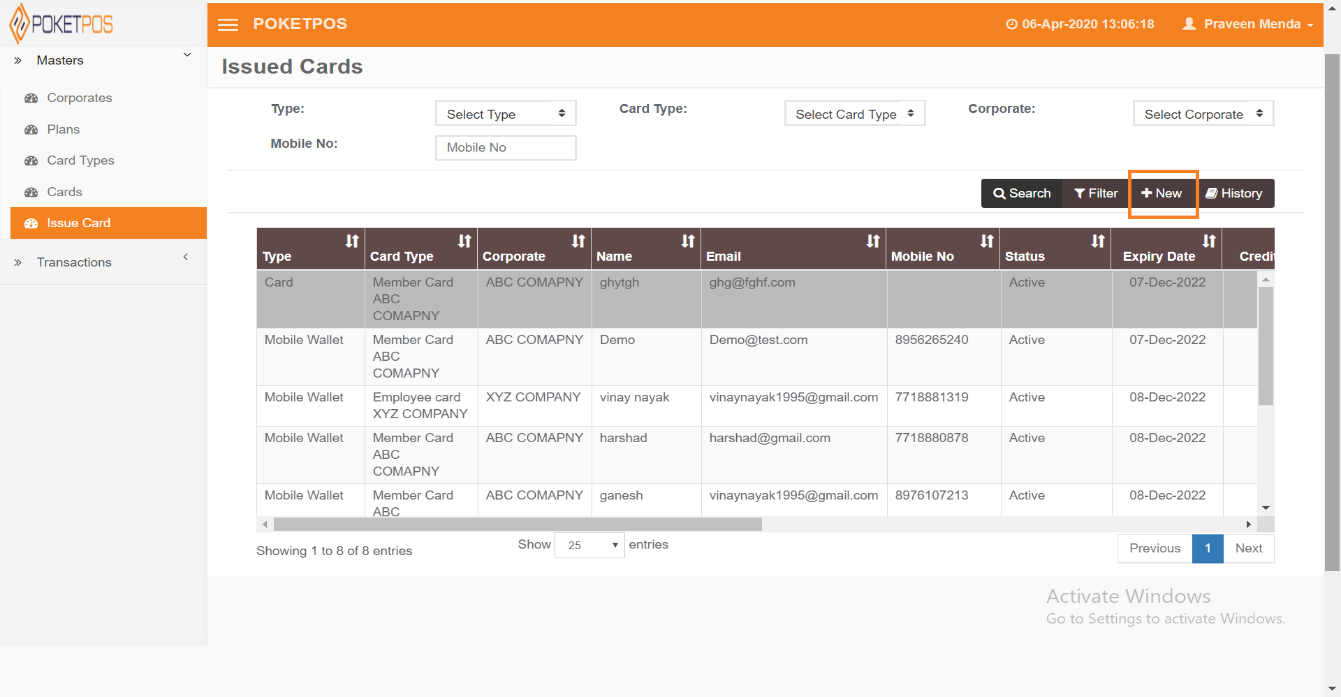Screen dimensions: 1341x697
Task: Go to the Next page
Action: tap(1249, 548)
